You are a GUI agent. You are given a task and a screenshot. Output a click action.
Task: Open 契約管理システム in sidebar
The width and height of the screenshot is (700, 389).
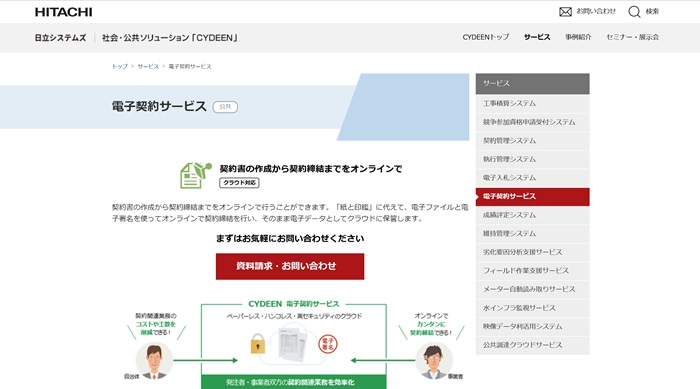tap(533, 141)
